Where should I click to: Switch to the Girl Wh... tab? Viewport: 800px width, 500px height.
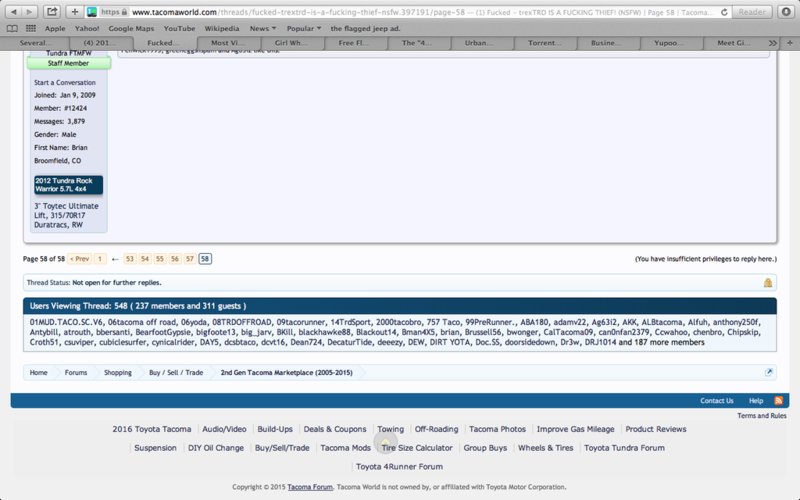pos(291,43)
